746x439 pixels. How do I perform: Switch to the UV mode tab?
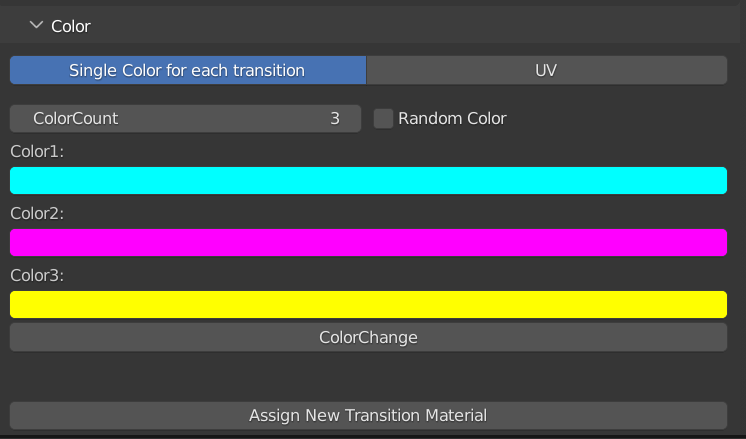point(546,70)
